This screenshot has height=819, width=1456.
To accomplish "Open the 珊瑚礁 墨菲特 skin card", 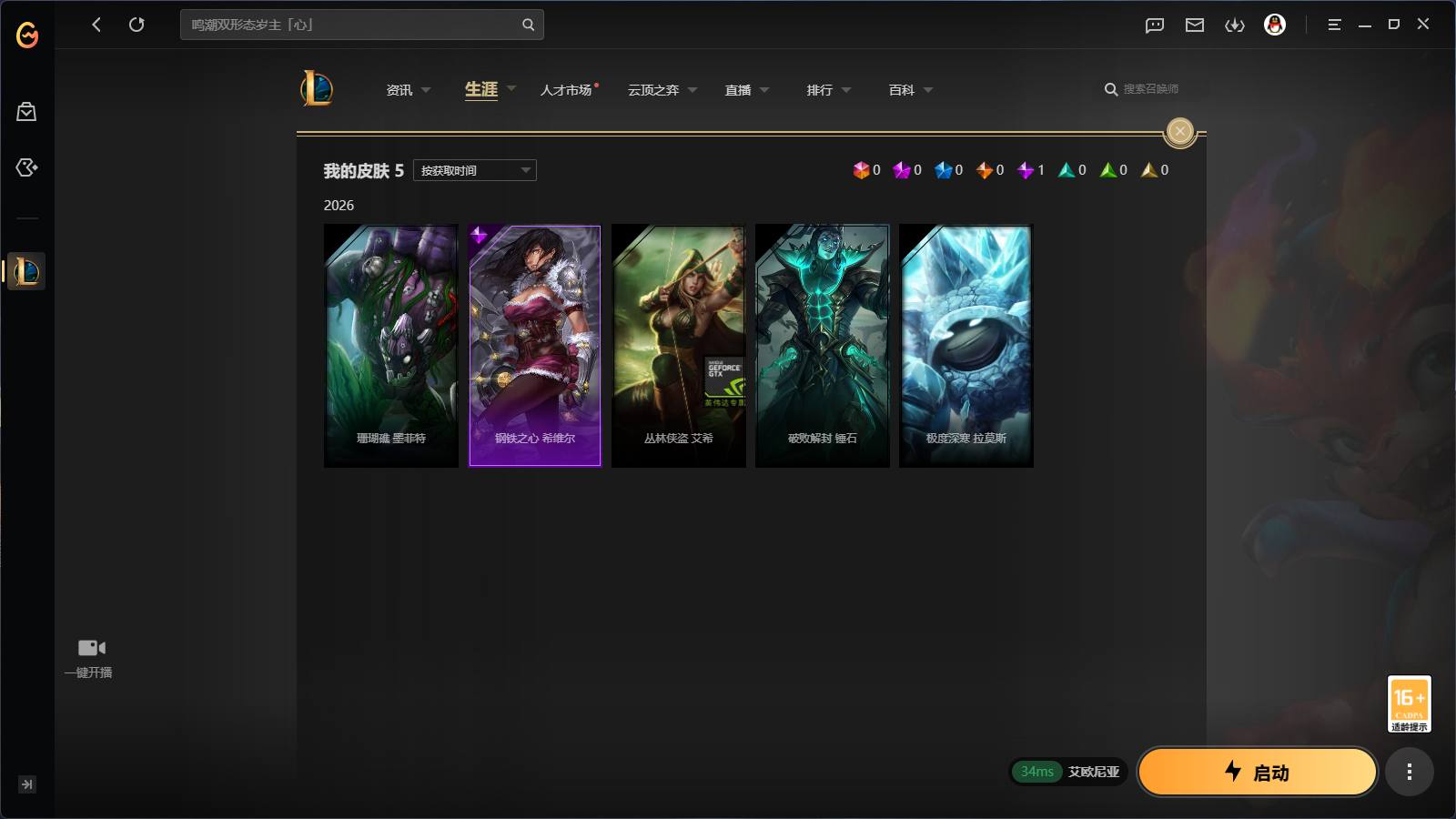I will [391, 346].
